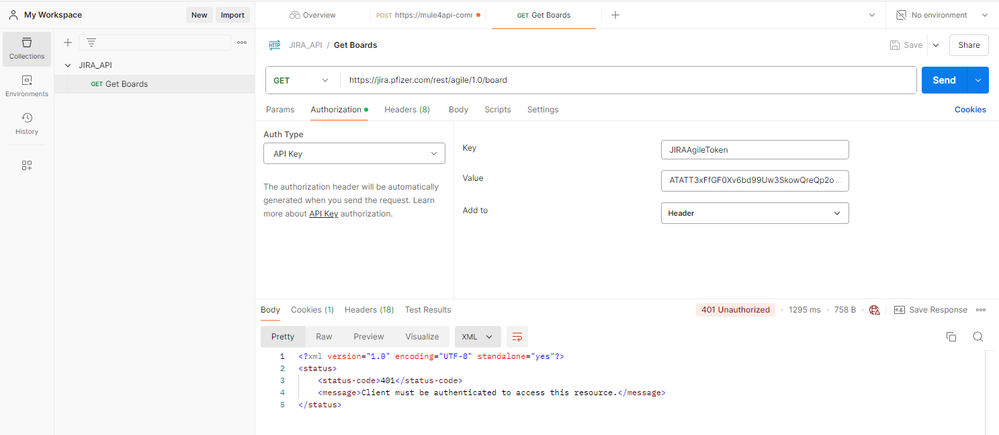Click the 1295 ms response time

(805, 310)
